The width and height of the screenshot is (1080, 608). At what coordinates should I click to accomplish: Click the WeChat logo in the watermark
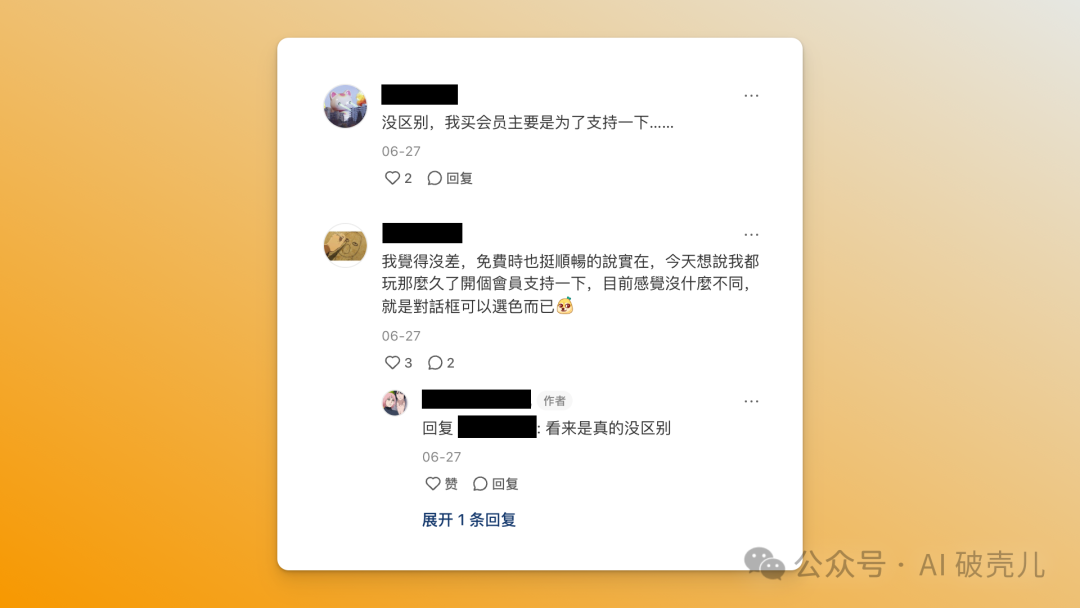765,564
